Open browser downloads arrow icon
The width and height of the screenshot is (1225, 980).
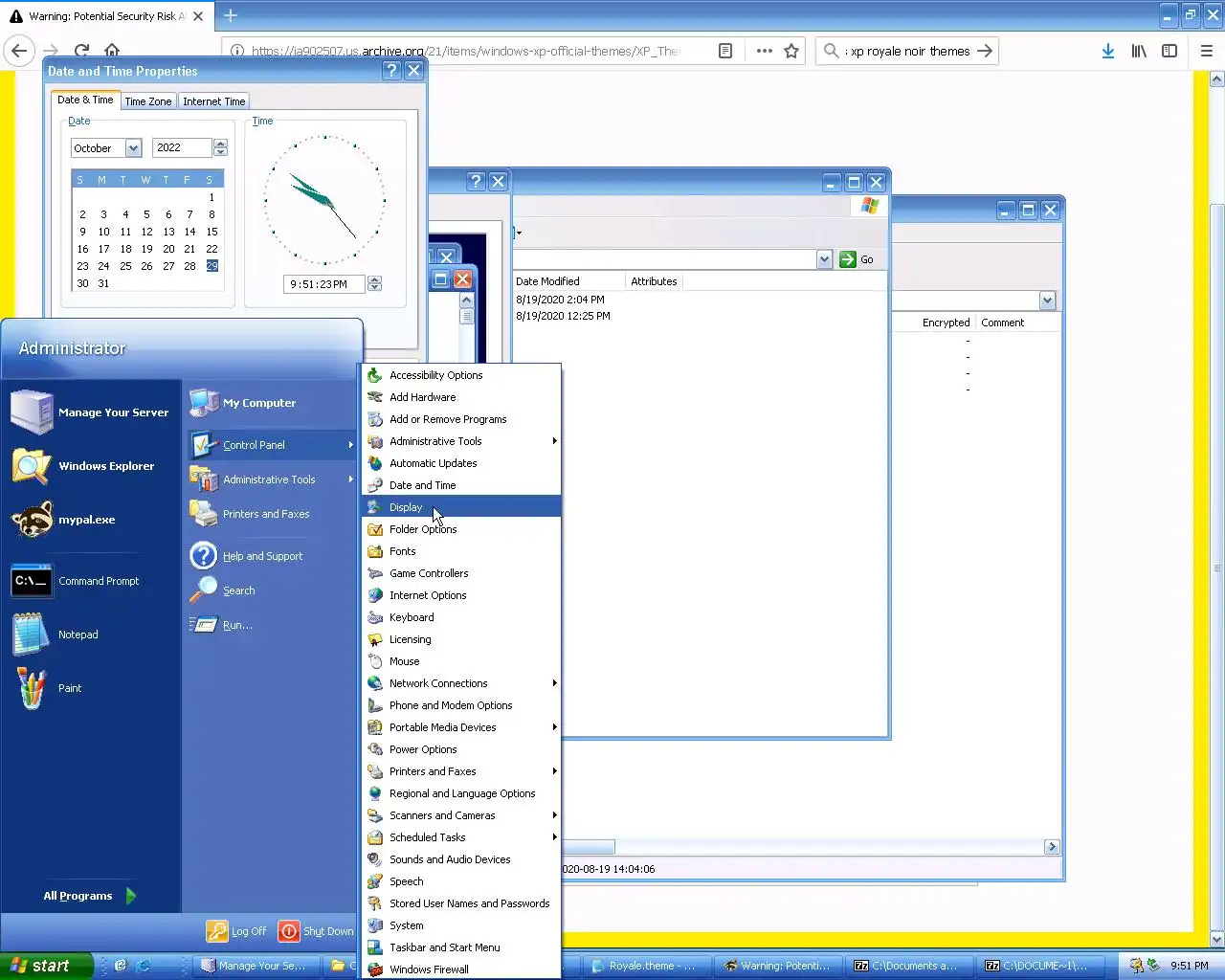pyautogui.click(x=1107, y=51)
